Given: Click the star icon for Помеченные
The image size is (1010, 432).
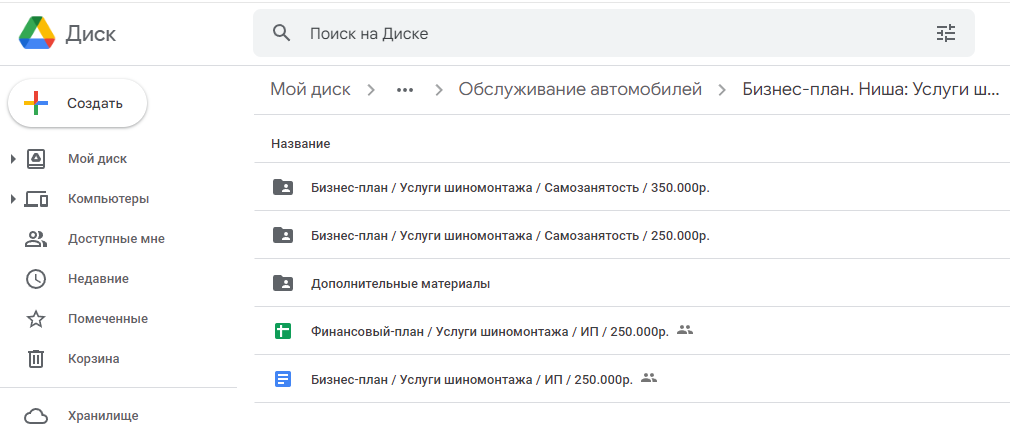Looking at the screenshot, I should click(36, 319).
